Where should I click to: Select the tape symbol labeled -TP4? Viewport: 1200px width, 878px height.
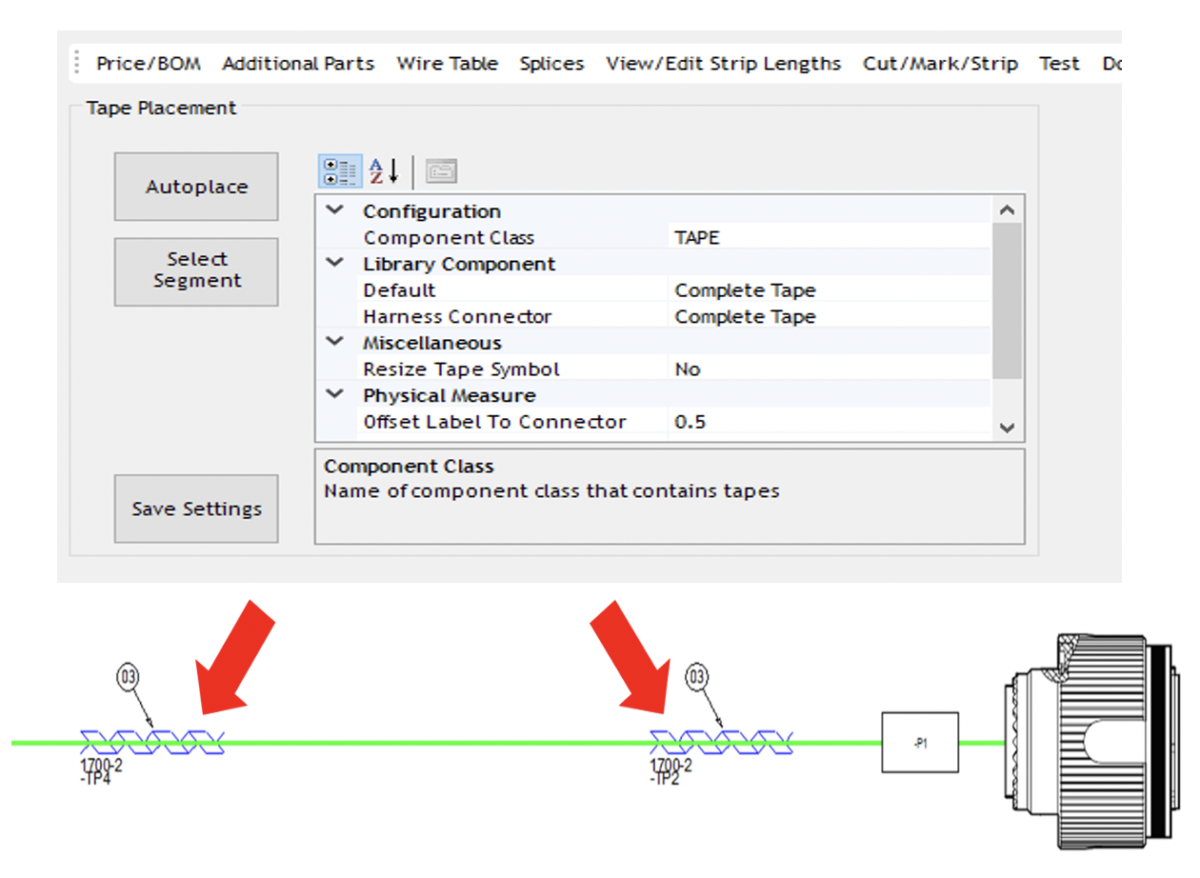point(150,743)
